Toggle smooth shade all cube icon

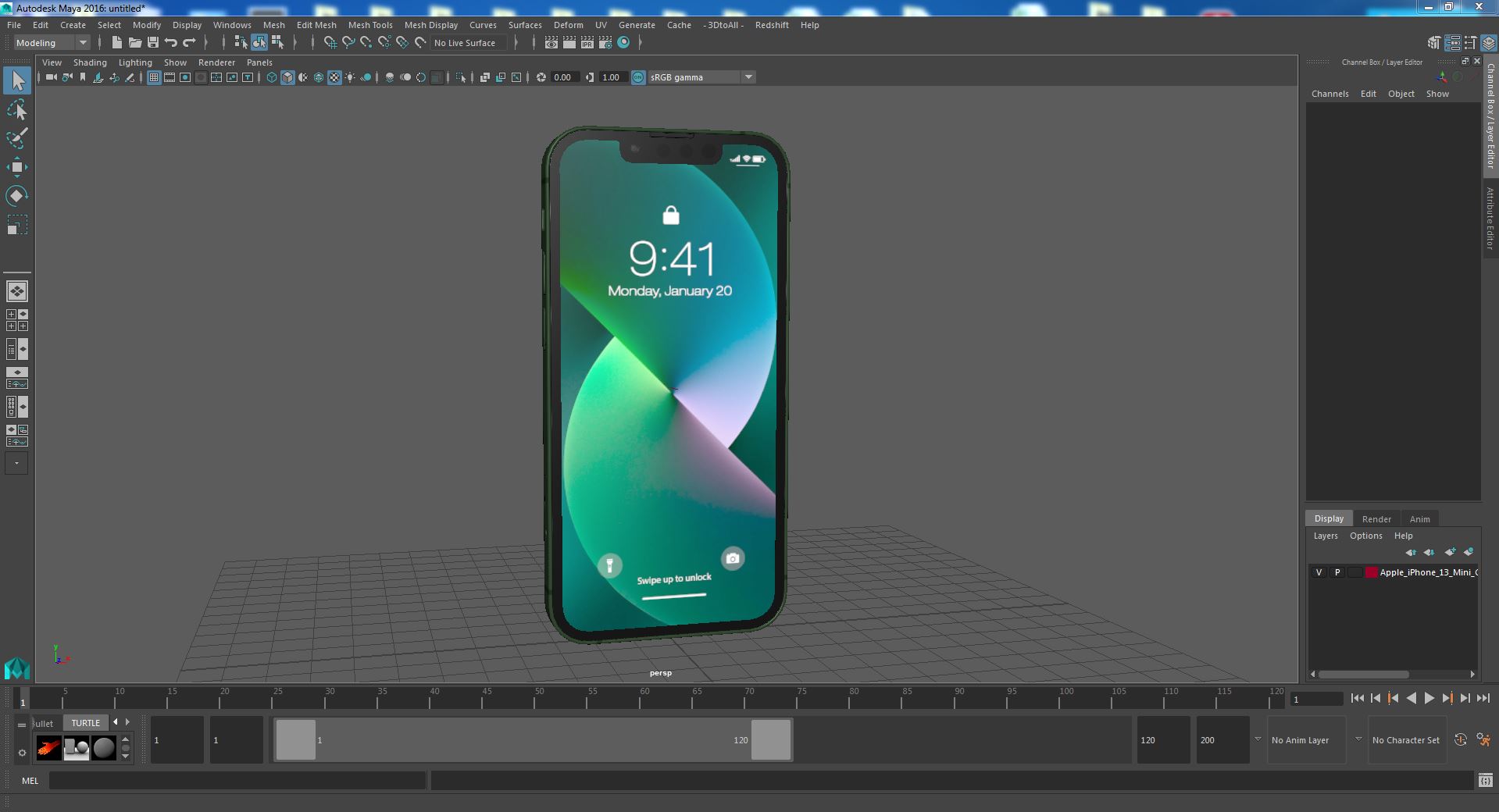[x=287, y=77]
